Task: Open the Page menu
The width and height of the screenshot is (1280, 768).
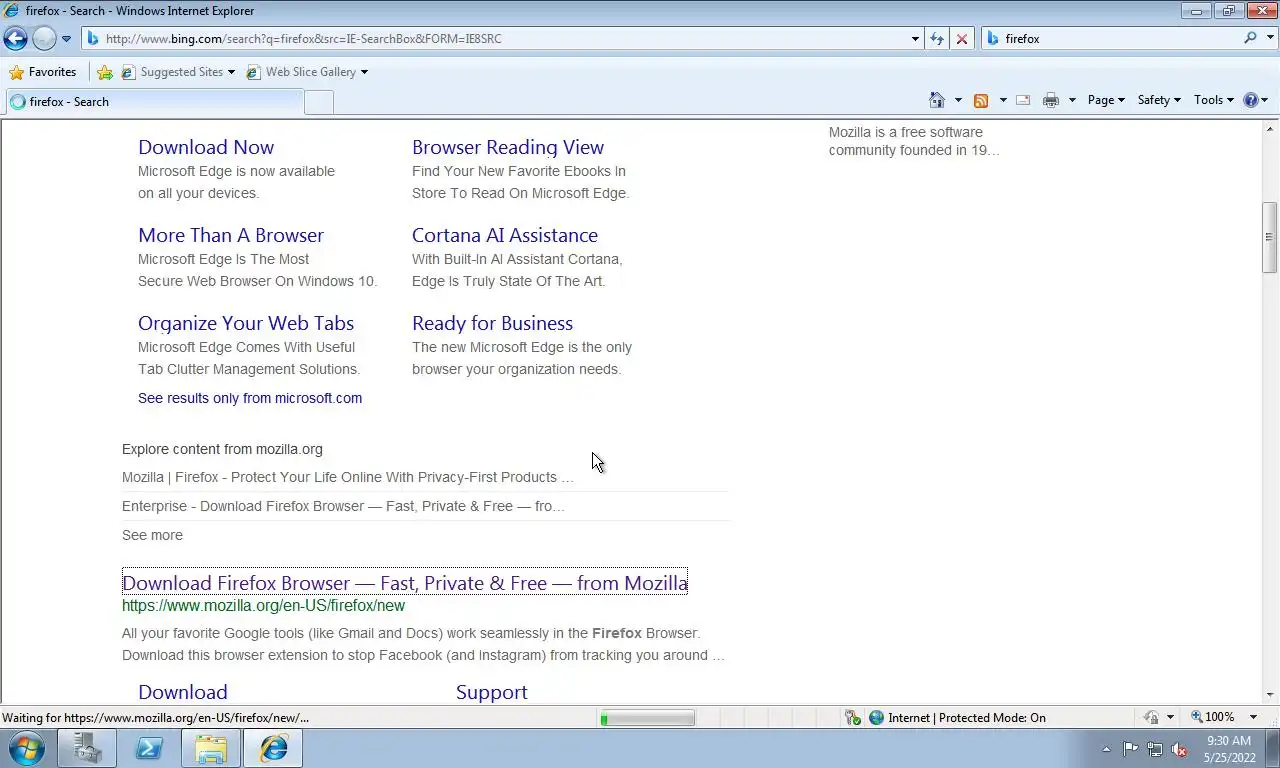Action: pos(1106,100)
